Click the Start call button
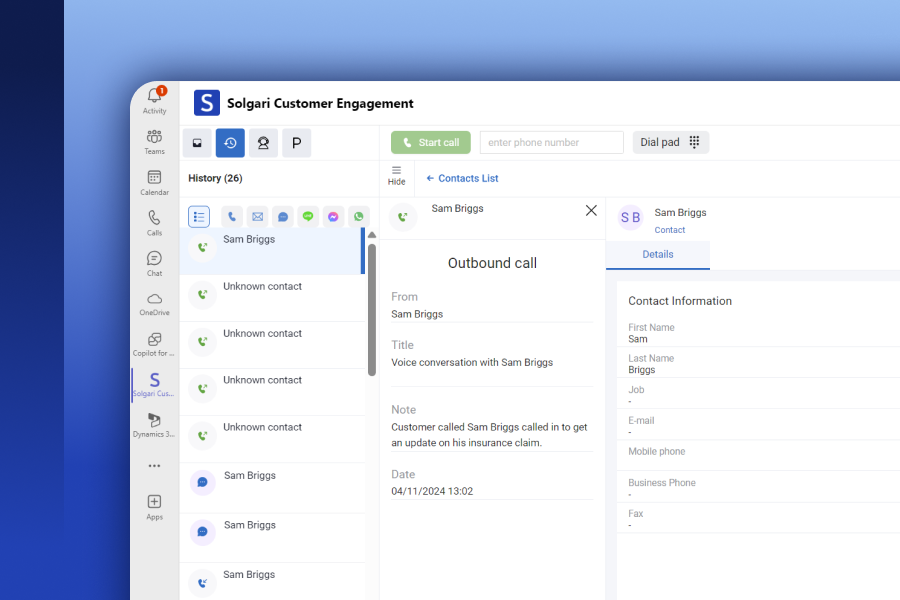The width and height of the screenshot is (900, 600). pyautogui.click(x=431, y=142)
